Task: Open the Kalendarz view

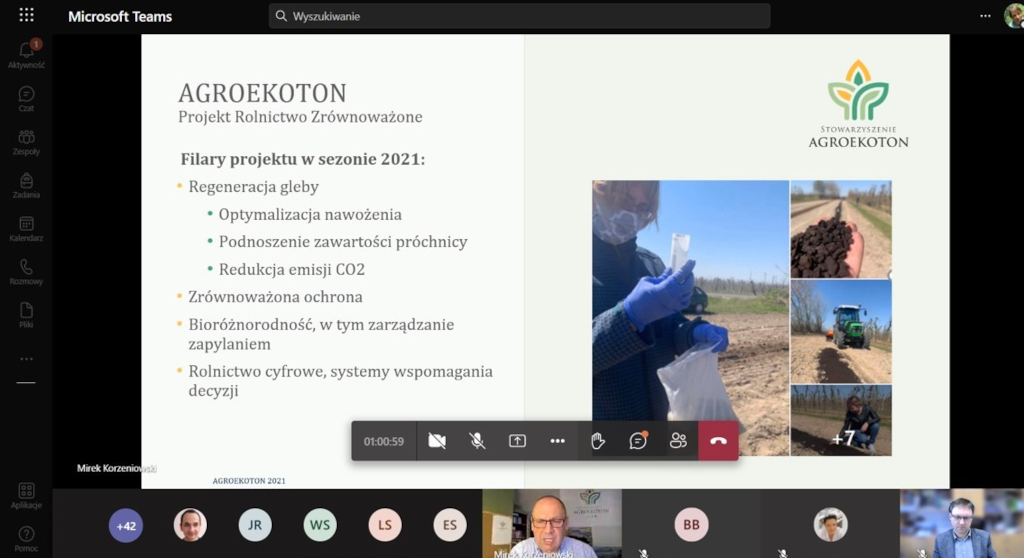Action: 26,229
